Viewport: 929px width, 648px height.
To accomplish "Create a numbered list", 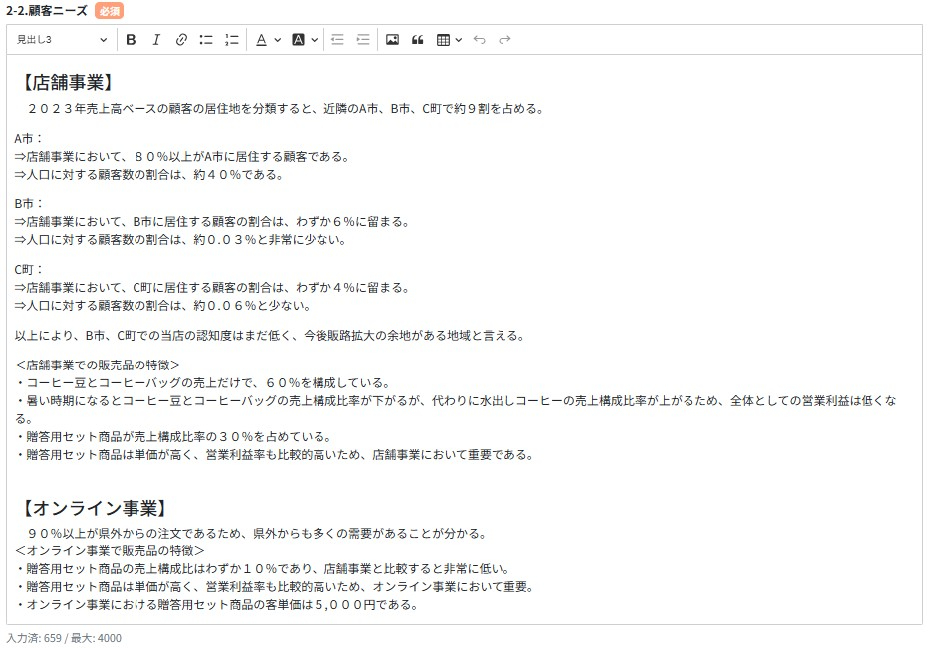I will [229, 39].
